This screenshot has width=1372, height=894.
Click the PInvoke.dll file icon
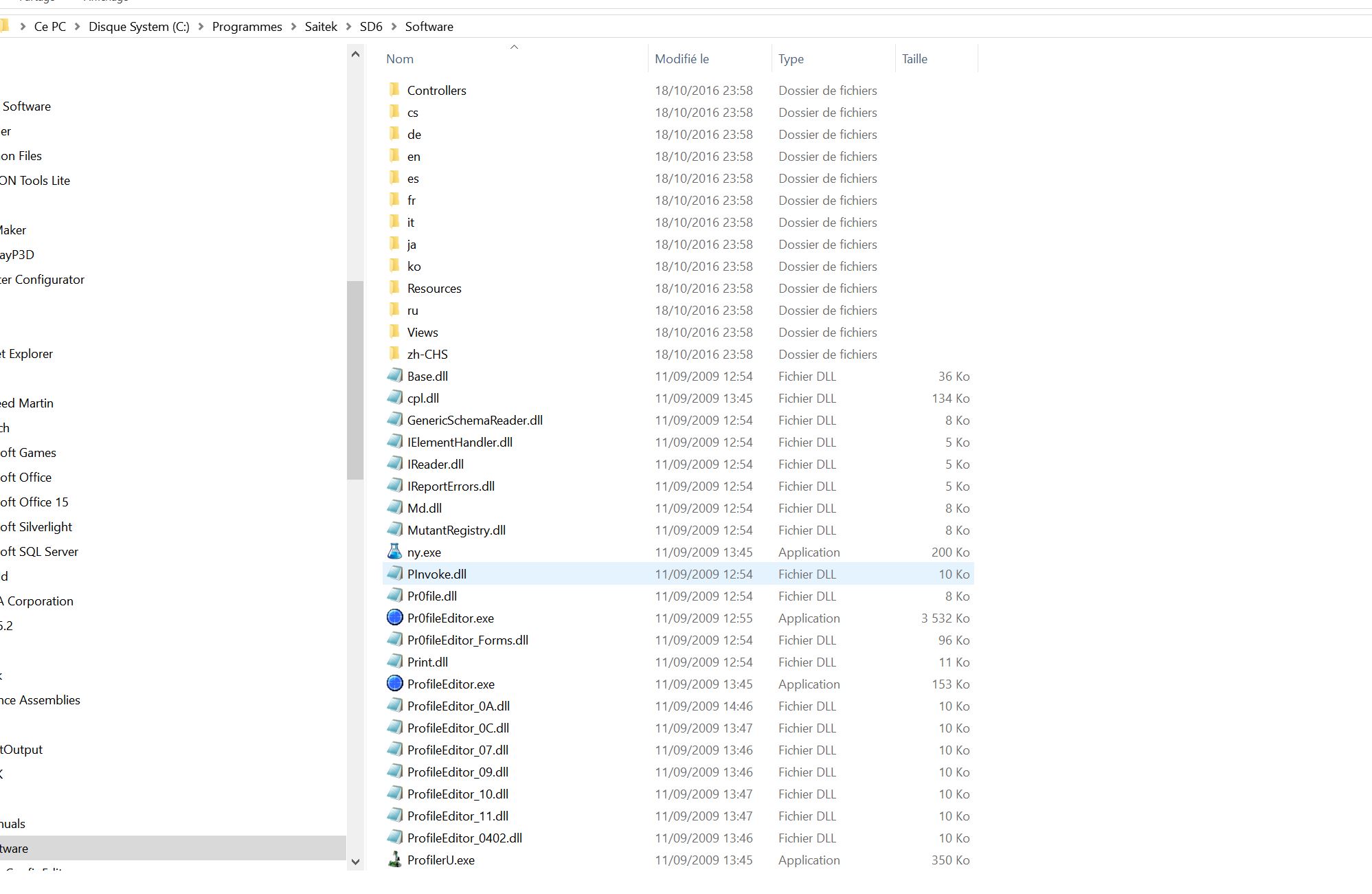[394, 574]
